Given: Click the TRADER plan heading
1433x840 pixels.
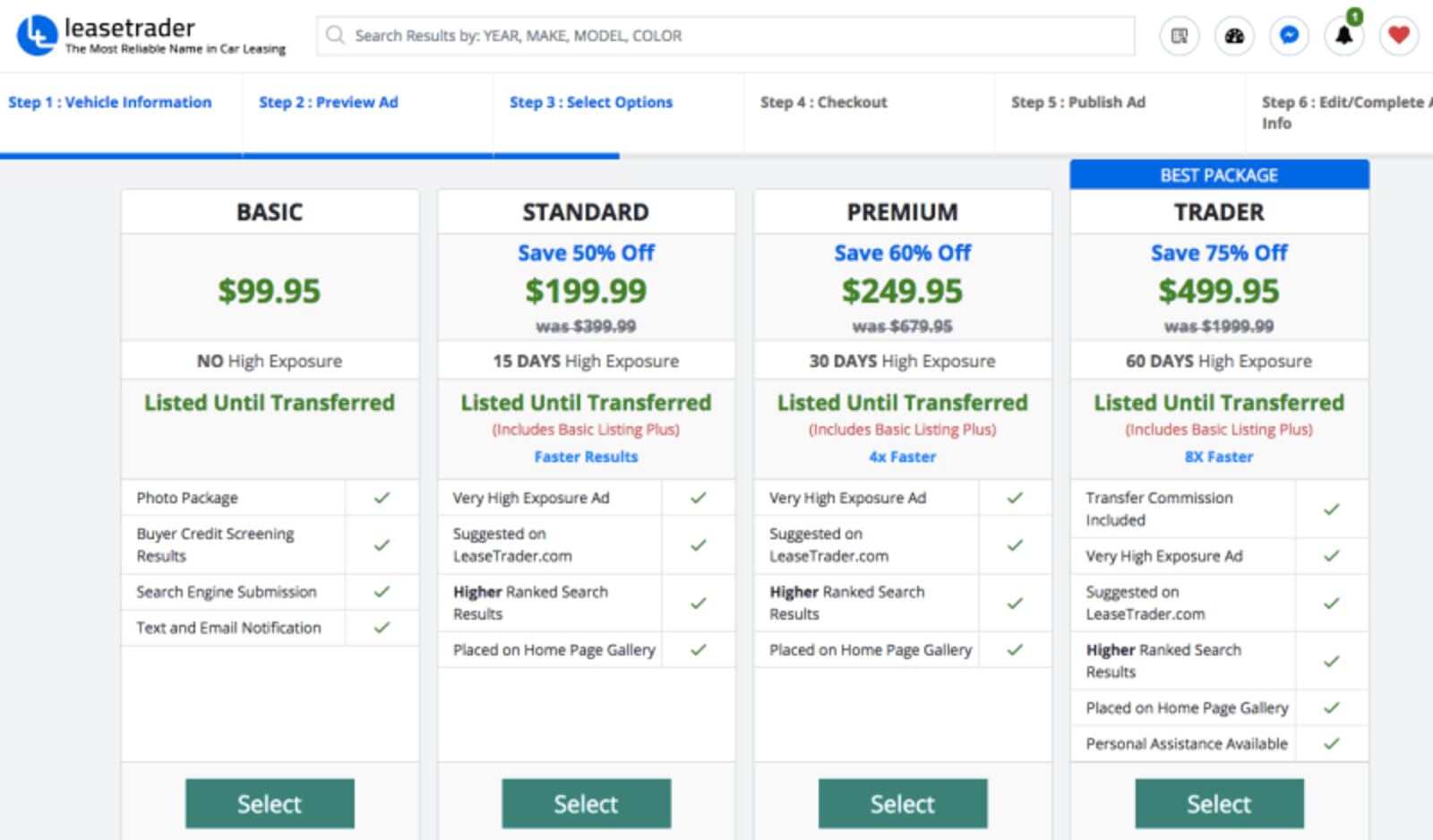Looking at the screenshot, I should click(1219, 212).
